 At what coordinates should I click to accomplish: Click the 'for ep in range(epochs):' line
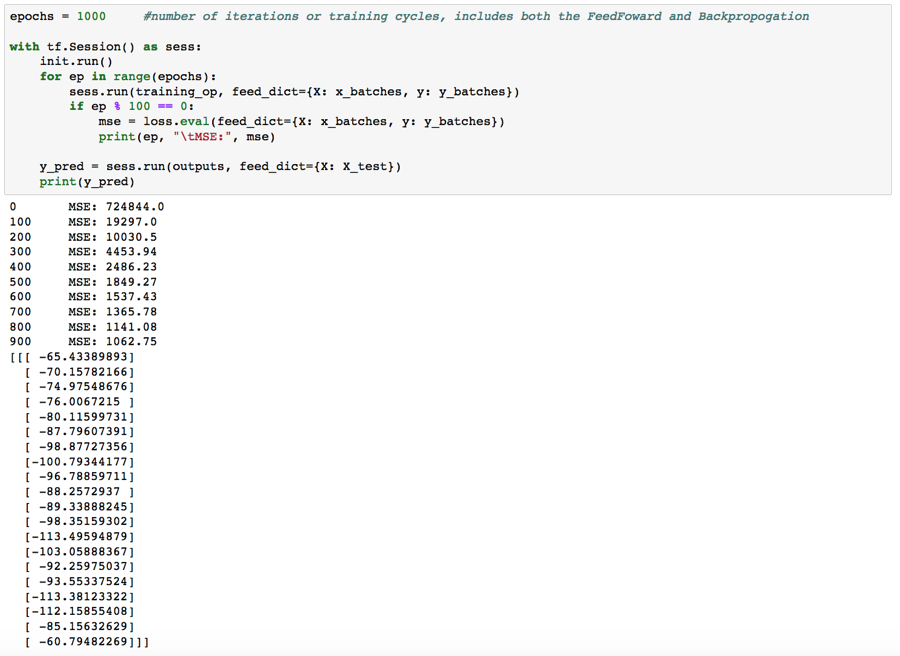click(128, 76)
